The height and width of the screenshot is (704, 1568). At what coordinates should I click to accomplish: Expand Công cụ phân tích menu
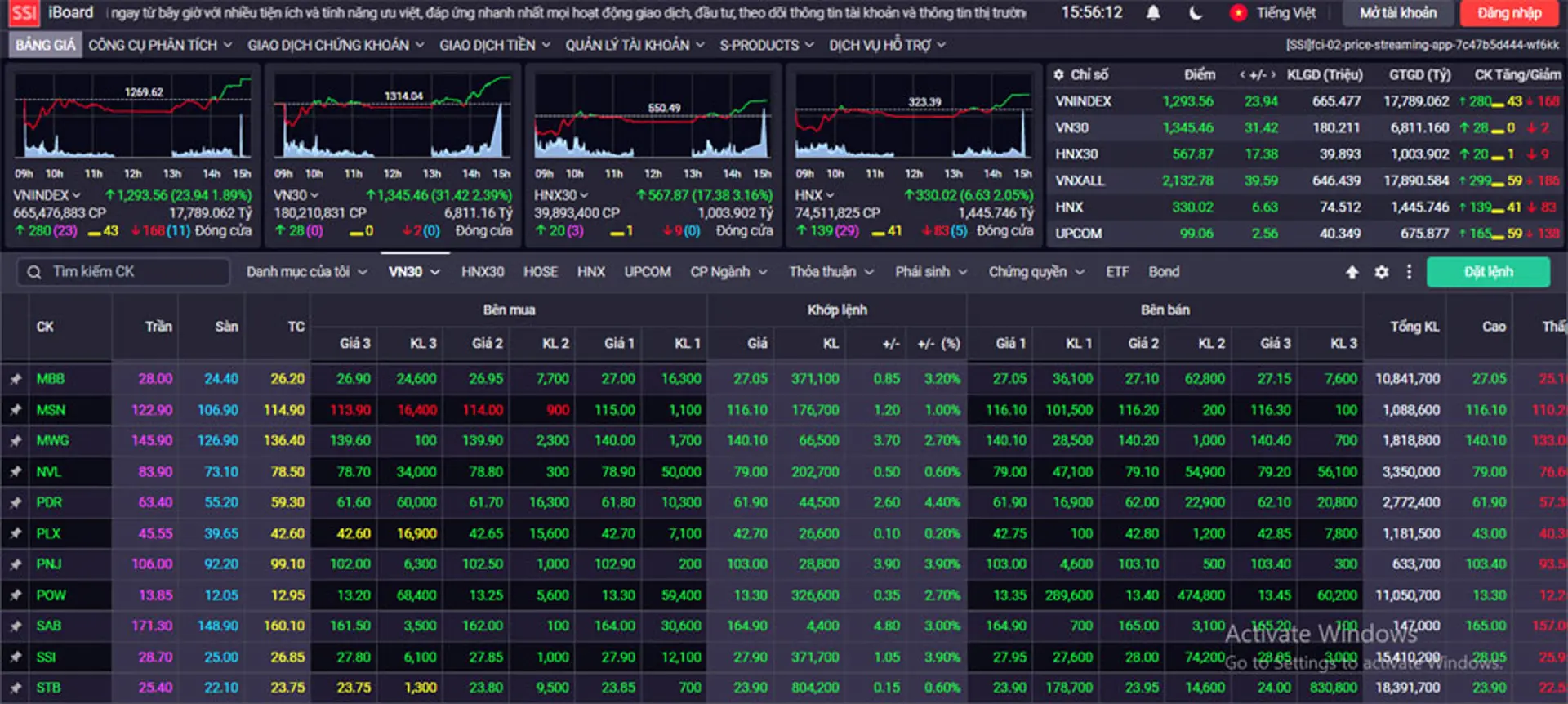160,45
